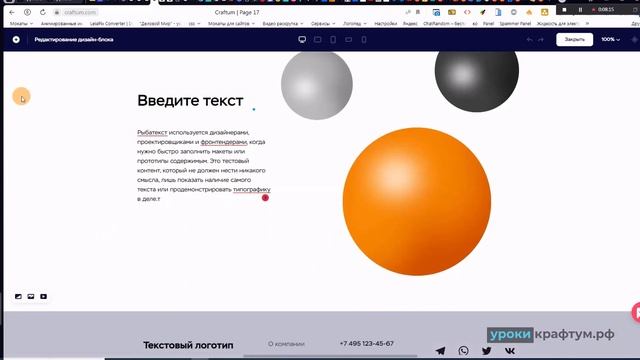Image resolution: width=640 pixels, height=360 pixels.
Task: Select the dark black sphere image
Action: (x=477, y=81)
